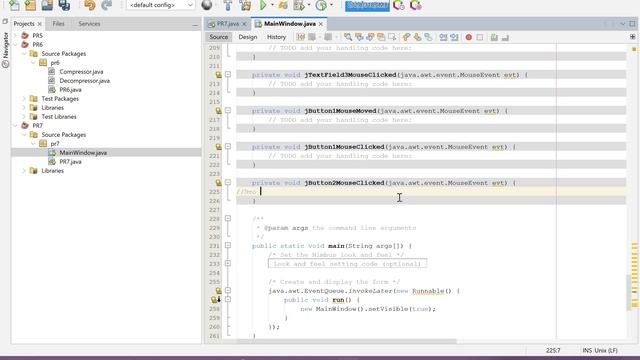Click the Save All toolbar icon
This screenshot has height=360, width=640.
click(64, 5)
